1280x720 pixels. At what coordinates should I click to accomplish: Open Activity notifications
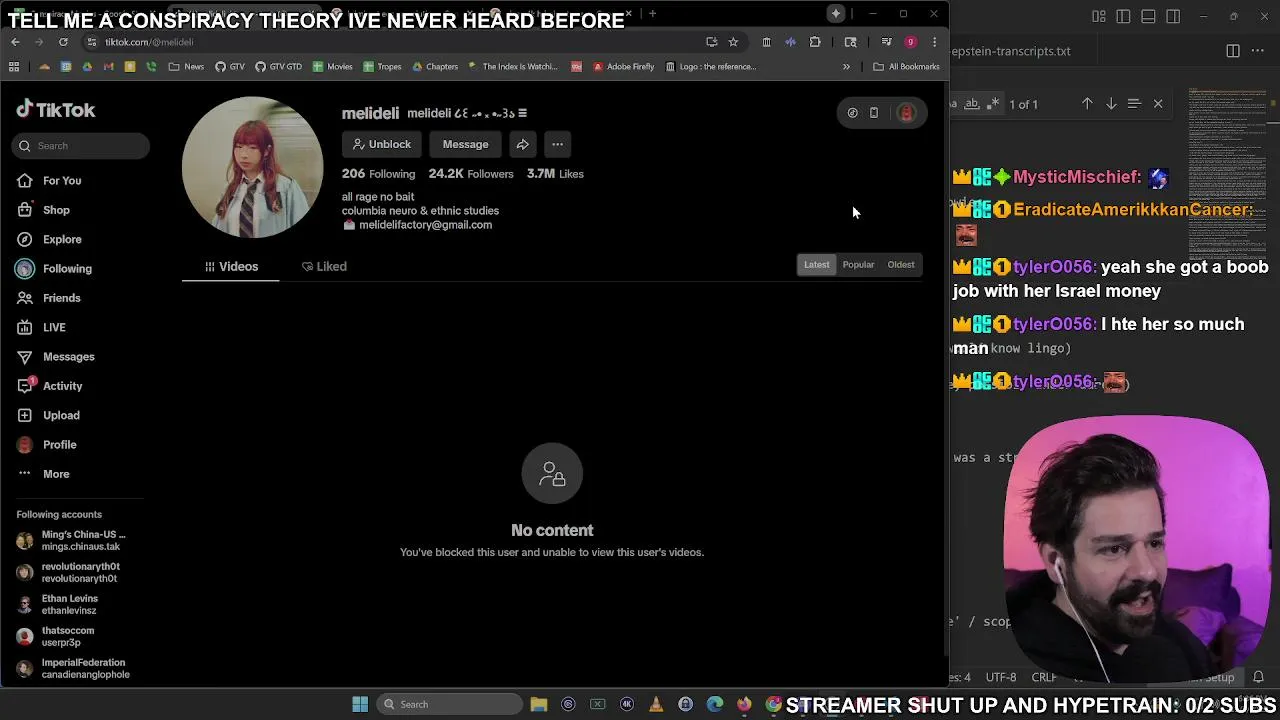[51, 386]
